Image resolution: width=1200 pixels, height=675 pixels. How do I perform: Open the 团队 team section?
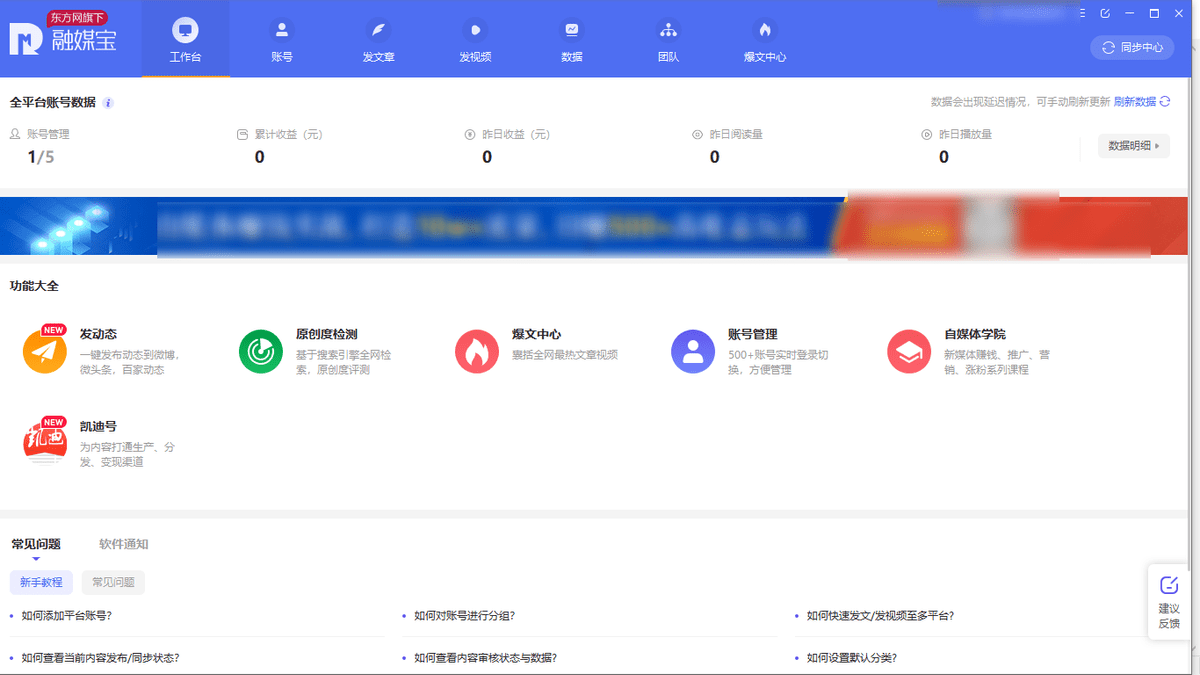(668, 40)
